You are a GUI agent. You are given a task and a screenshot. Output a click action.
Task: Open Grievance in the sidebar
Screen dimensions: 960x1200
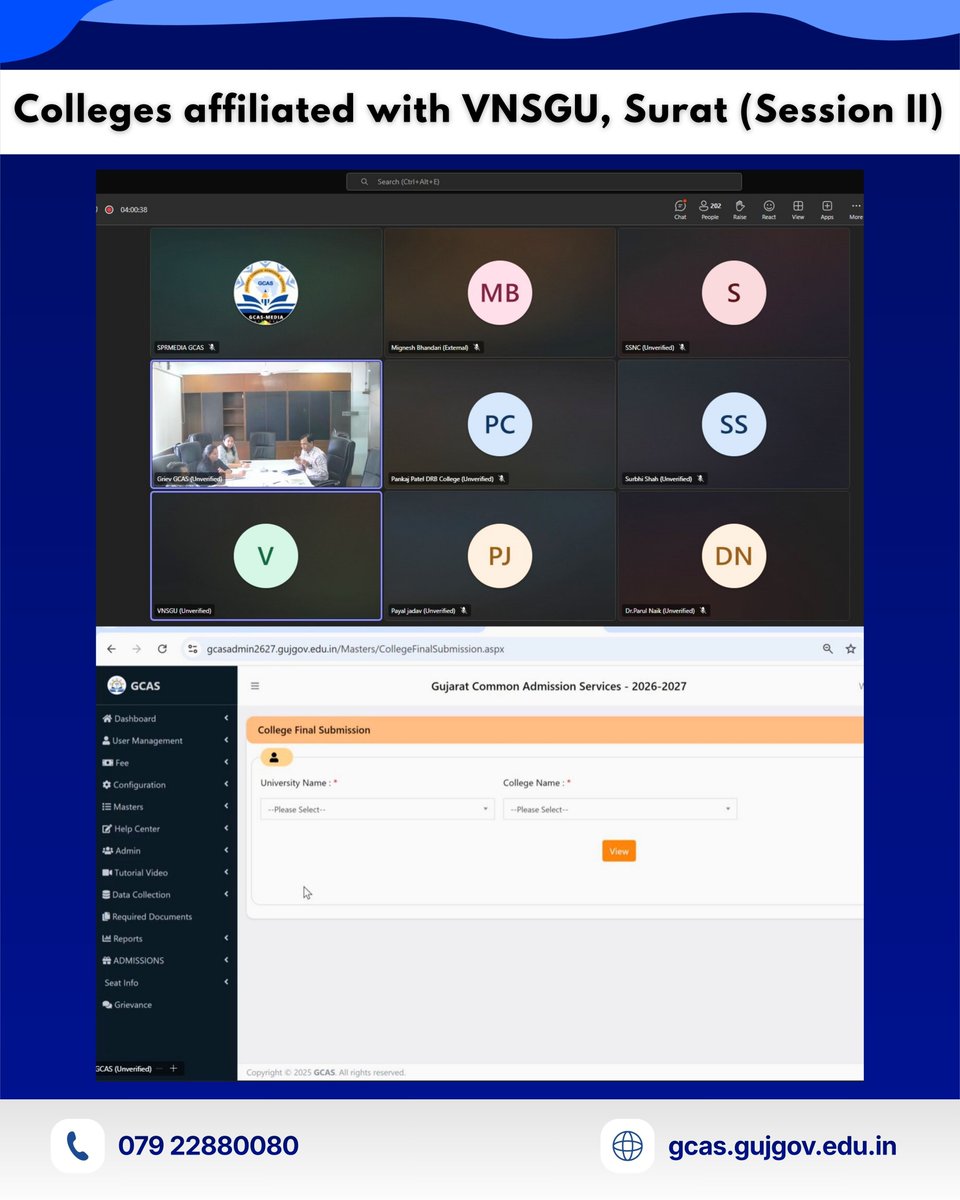[x=127, y=1004]
